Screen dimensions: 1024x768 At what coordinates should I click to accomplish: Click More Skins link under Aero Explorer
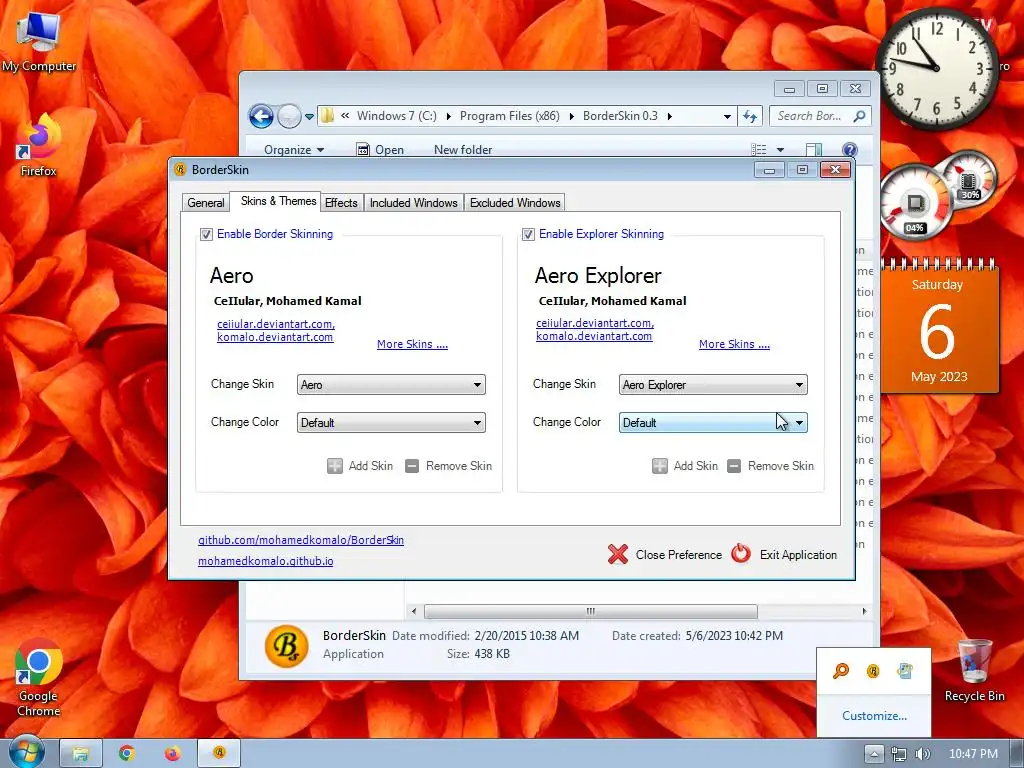[x=734, y=344]
